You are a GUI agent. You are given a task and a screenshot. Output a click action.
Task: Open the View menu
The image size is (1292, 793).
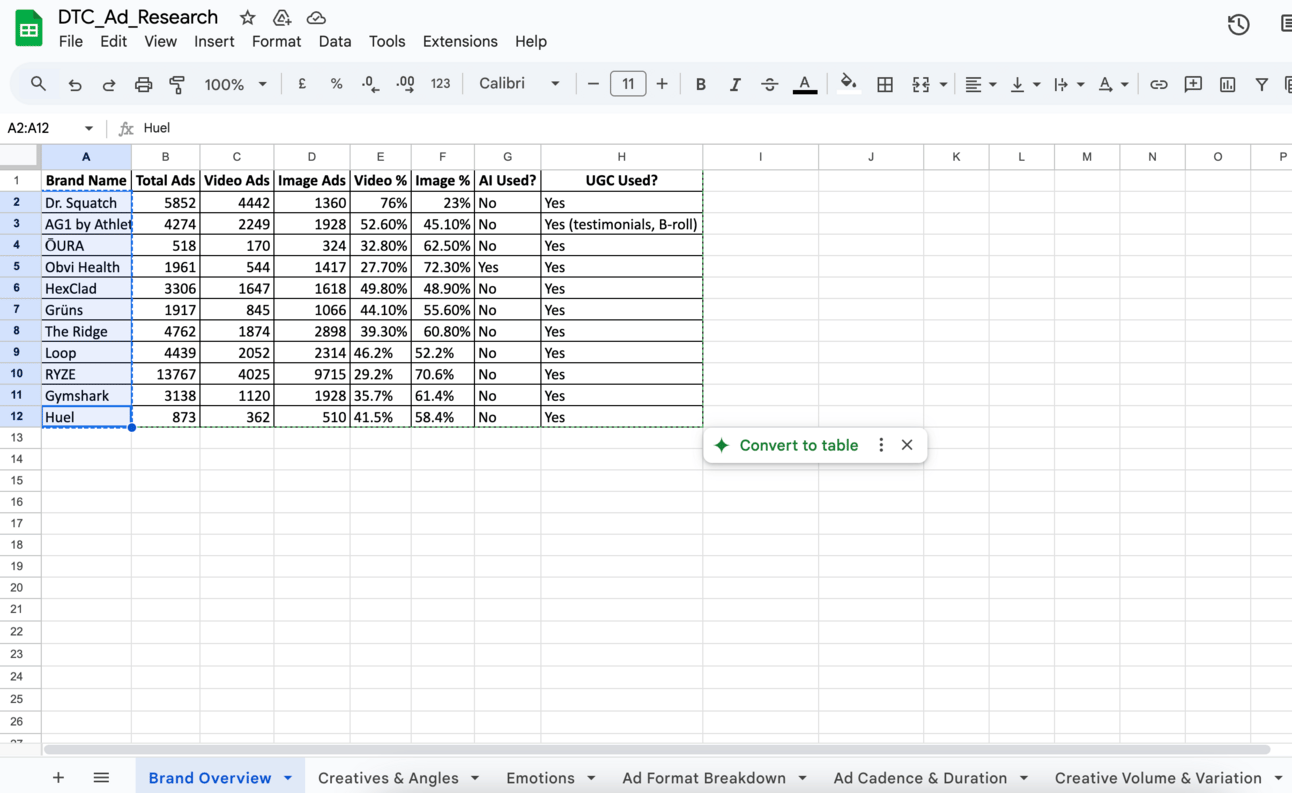tap(160, 41)
